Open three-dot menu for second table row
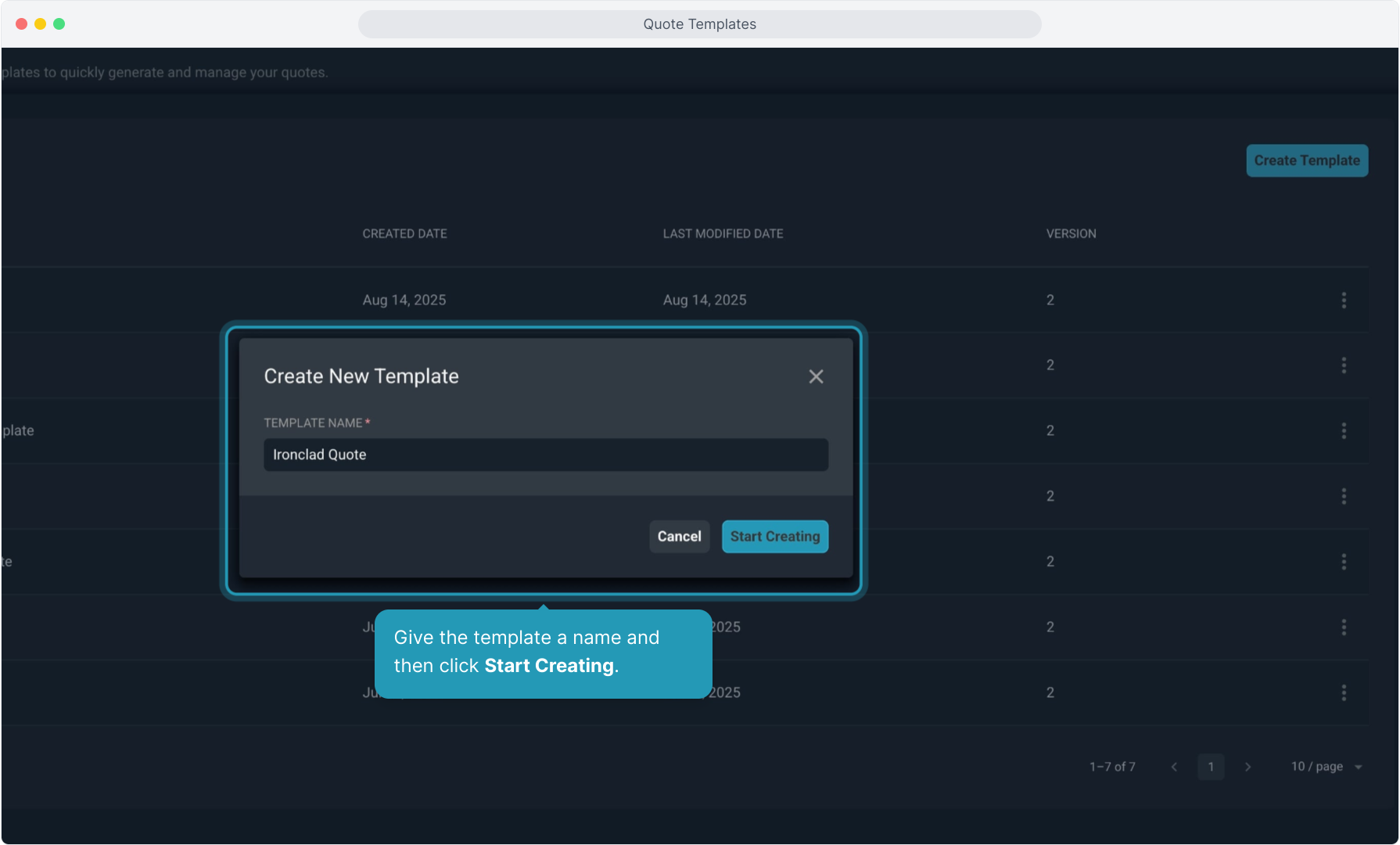 1344,365
